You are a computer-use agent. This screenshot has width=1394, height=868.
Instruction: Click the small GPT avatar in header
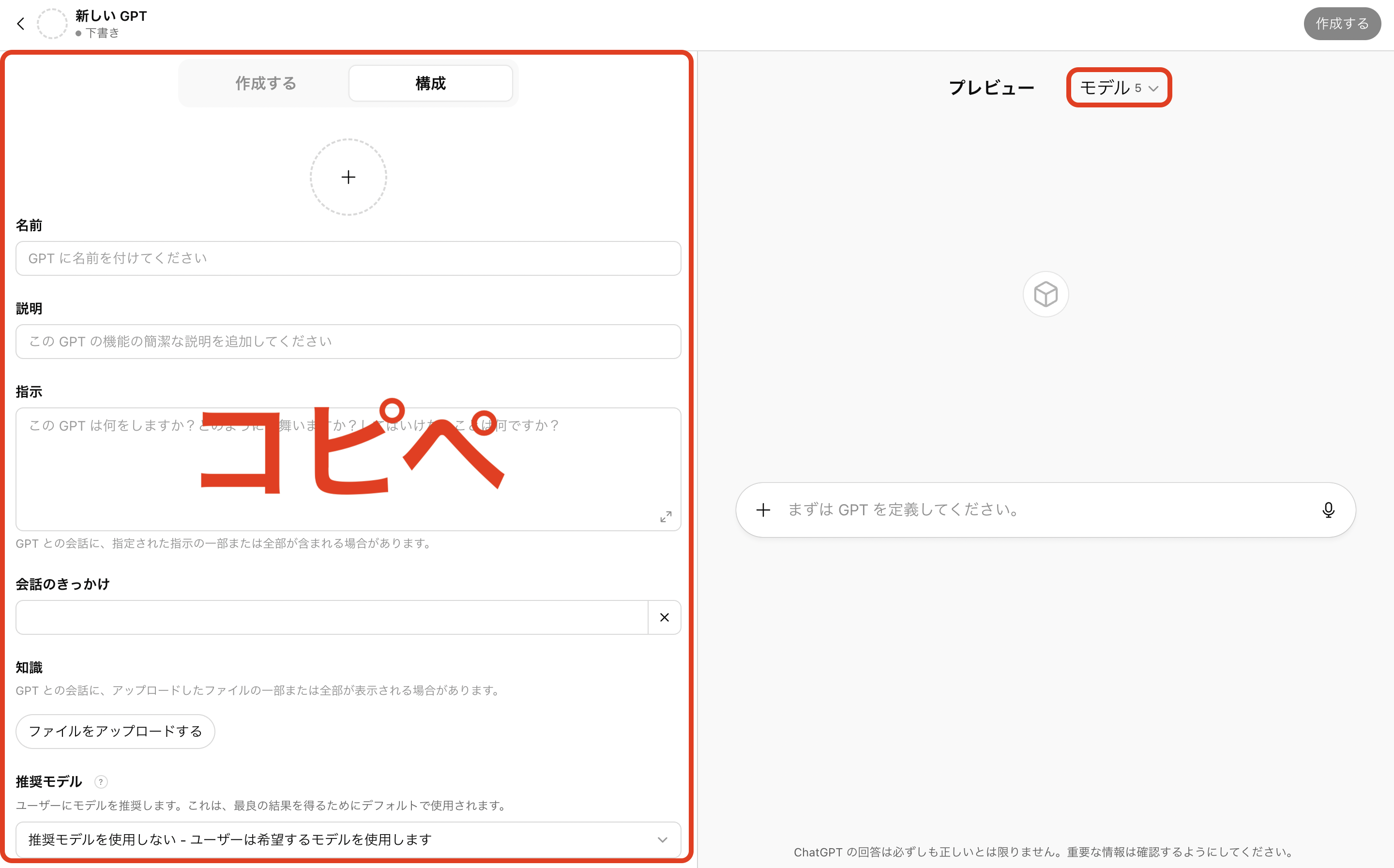pyautogui.click(x=52, y=24)
